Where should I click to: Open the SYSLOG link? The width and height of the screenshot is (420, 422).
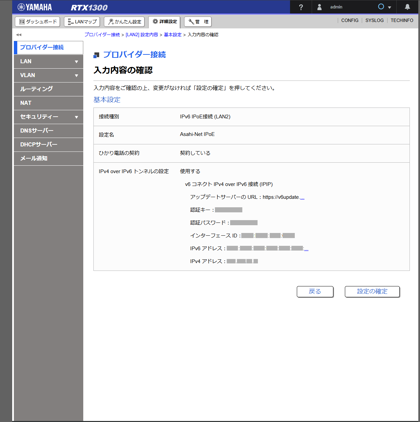[374, 20]
